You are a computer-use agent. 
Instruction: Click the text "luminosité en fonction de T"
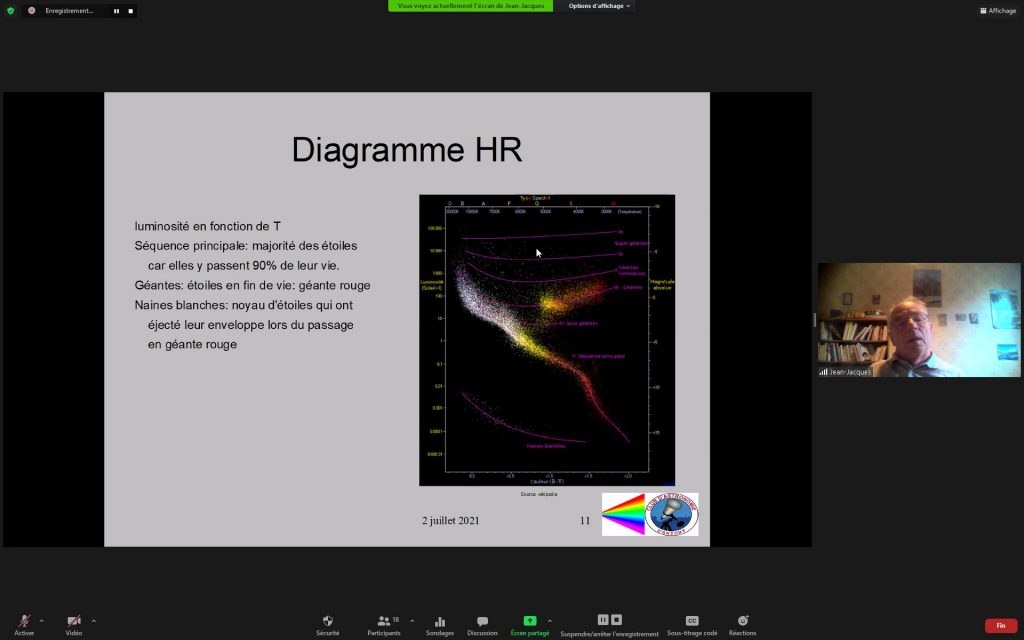pyautogui.click(x=208, y=226)
